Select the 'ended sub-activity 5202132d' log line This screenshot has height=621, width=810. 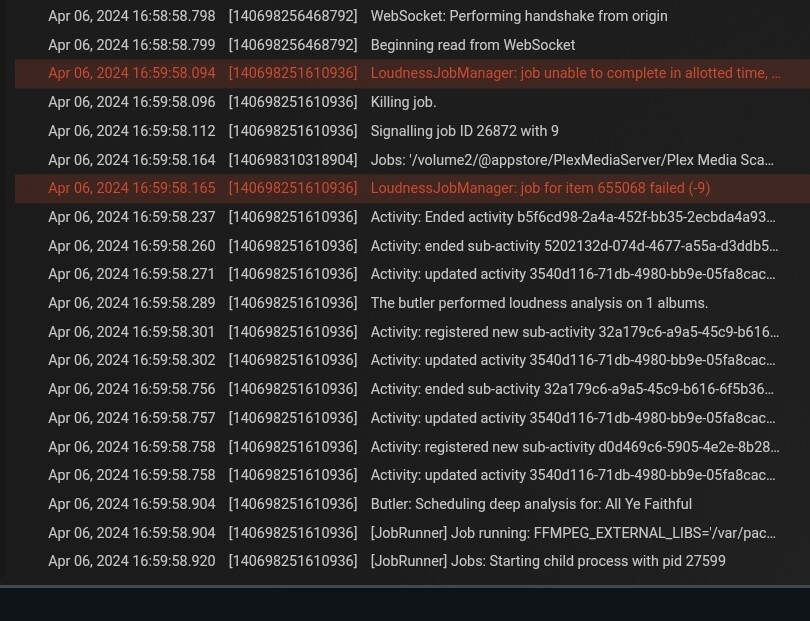coord(573,246)
